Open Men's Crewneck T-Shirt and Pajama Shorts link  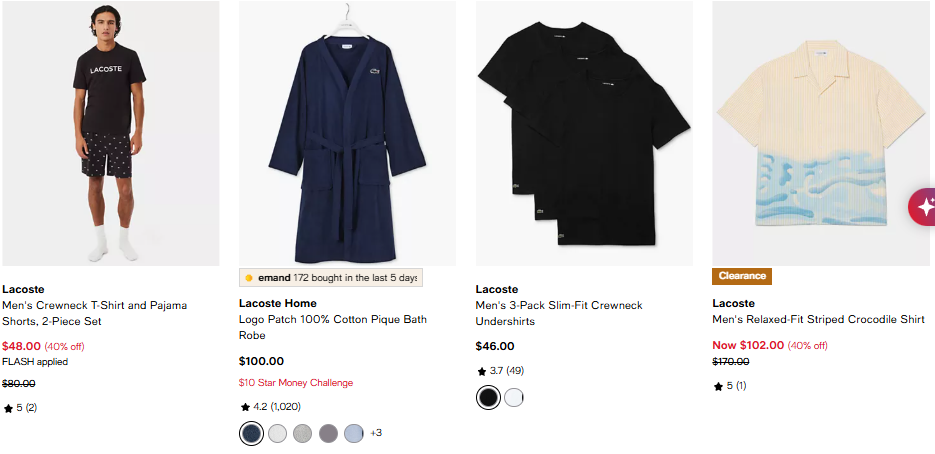click(x=95, y=313)
